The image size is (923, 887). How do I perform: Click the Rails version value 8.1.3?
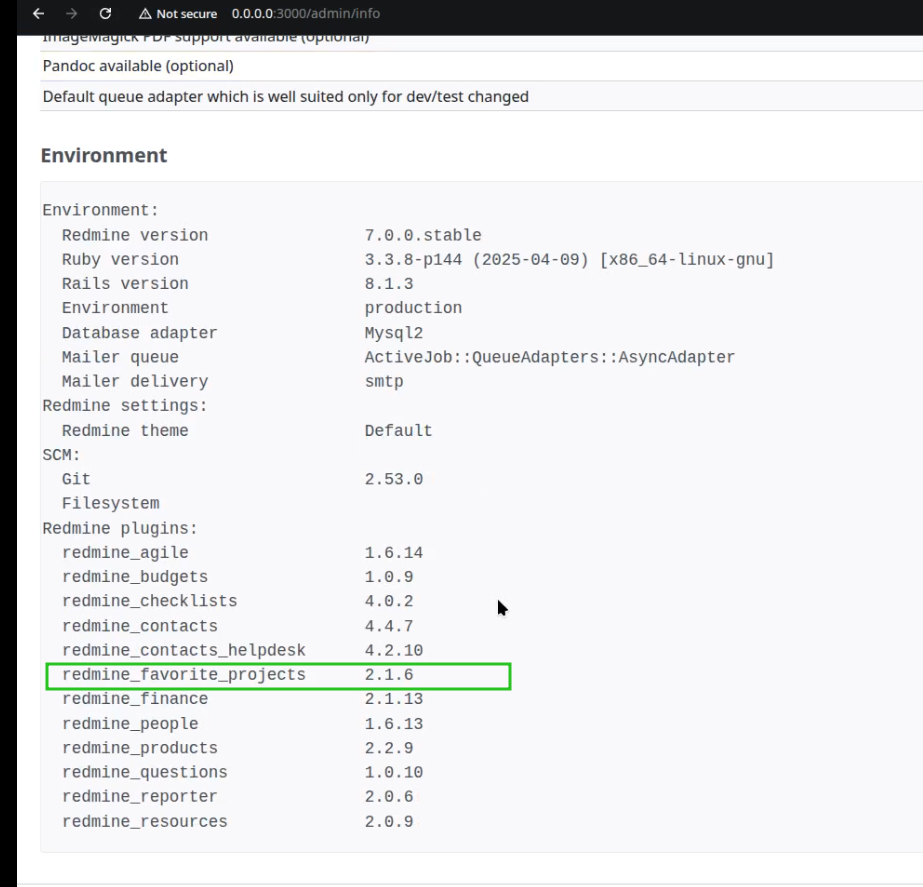(x=389, y=284)
